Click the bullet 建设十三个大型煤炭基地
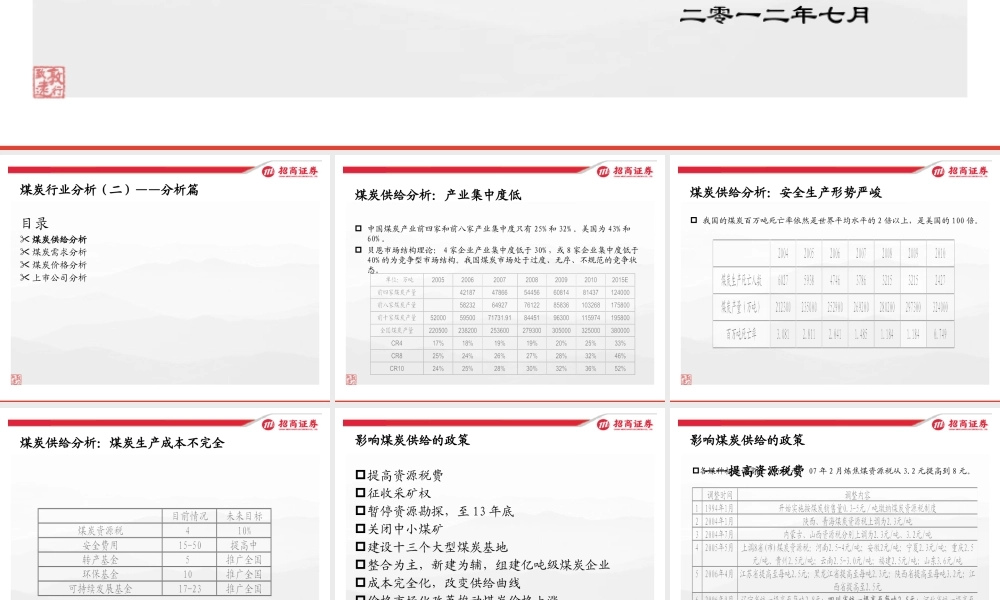 point(438,547)
